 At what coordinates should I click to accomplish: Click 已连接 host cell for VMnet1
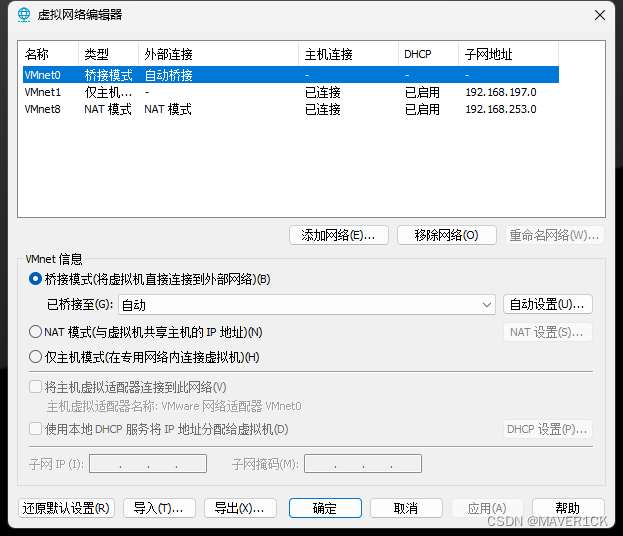point(323,92)
